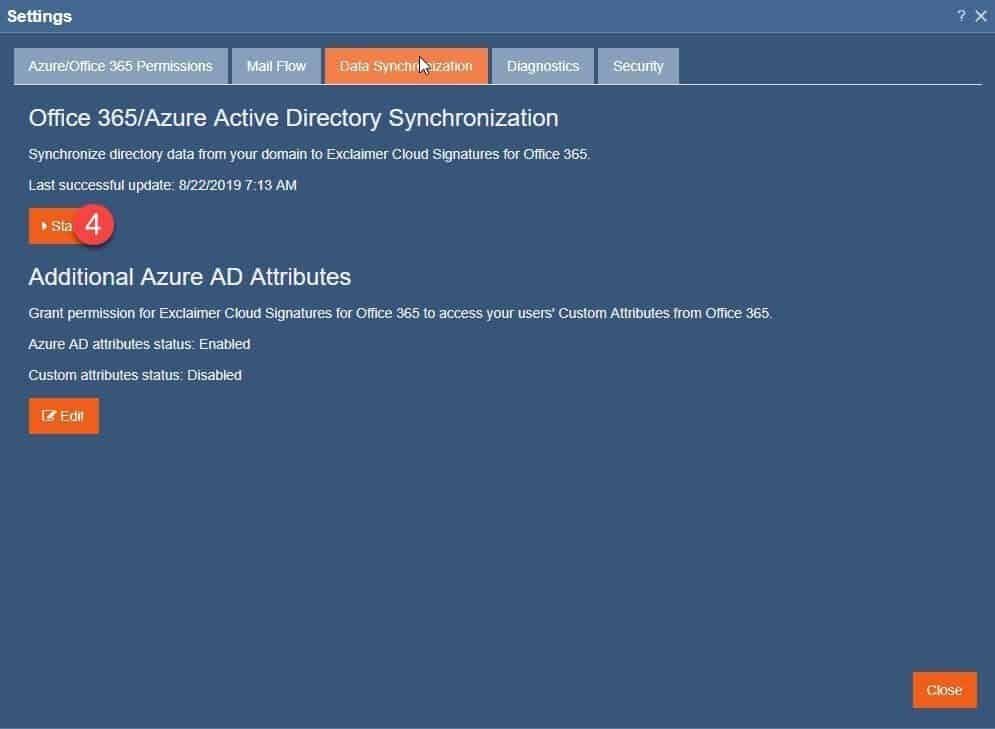Click the Additional Azure AD Attributes heading
This screenshot has width=995, height=729.
click(190, 277)
